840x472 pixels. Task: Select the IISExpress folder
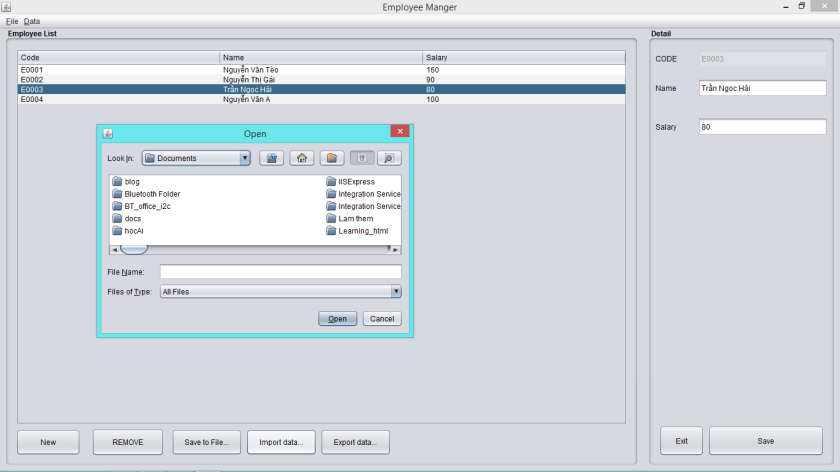[x=350, y=182]
